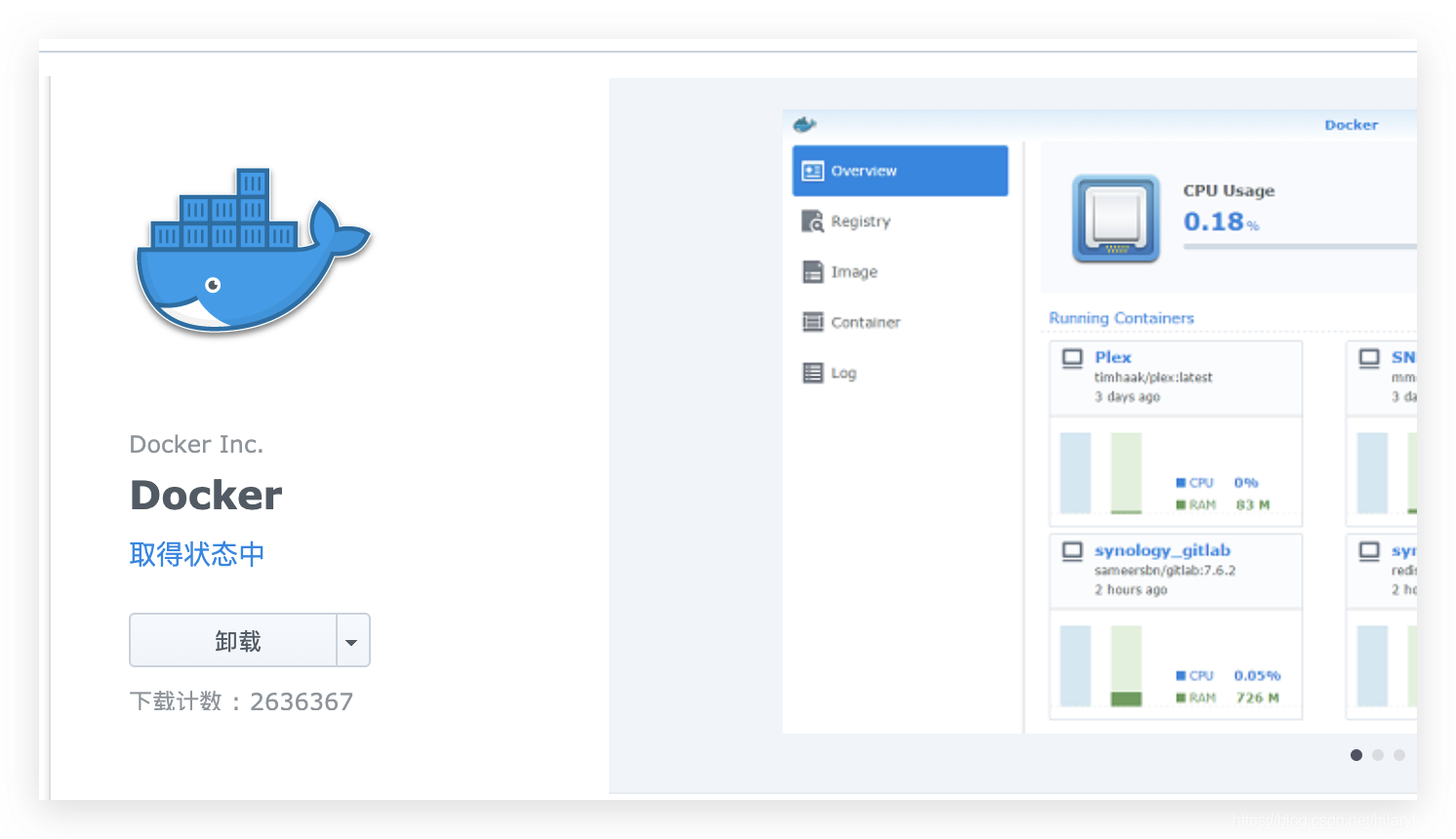Image resolution: width=1456 pixels, height=839 pixels.
Task: Click the 下载计数：2636367 download count
Action: coord(241,701)
